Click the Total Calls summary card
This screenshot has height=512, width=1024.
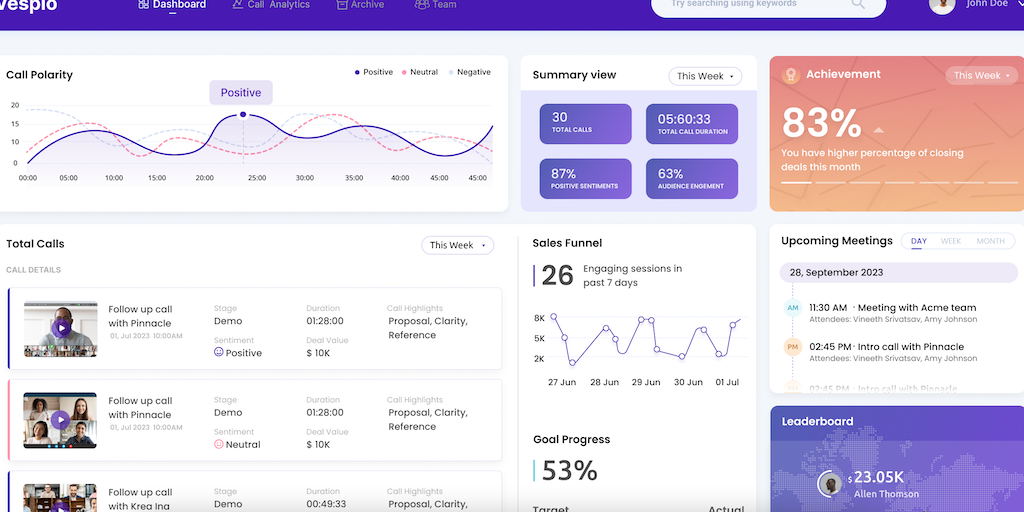coord(585,123)
